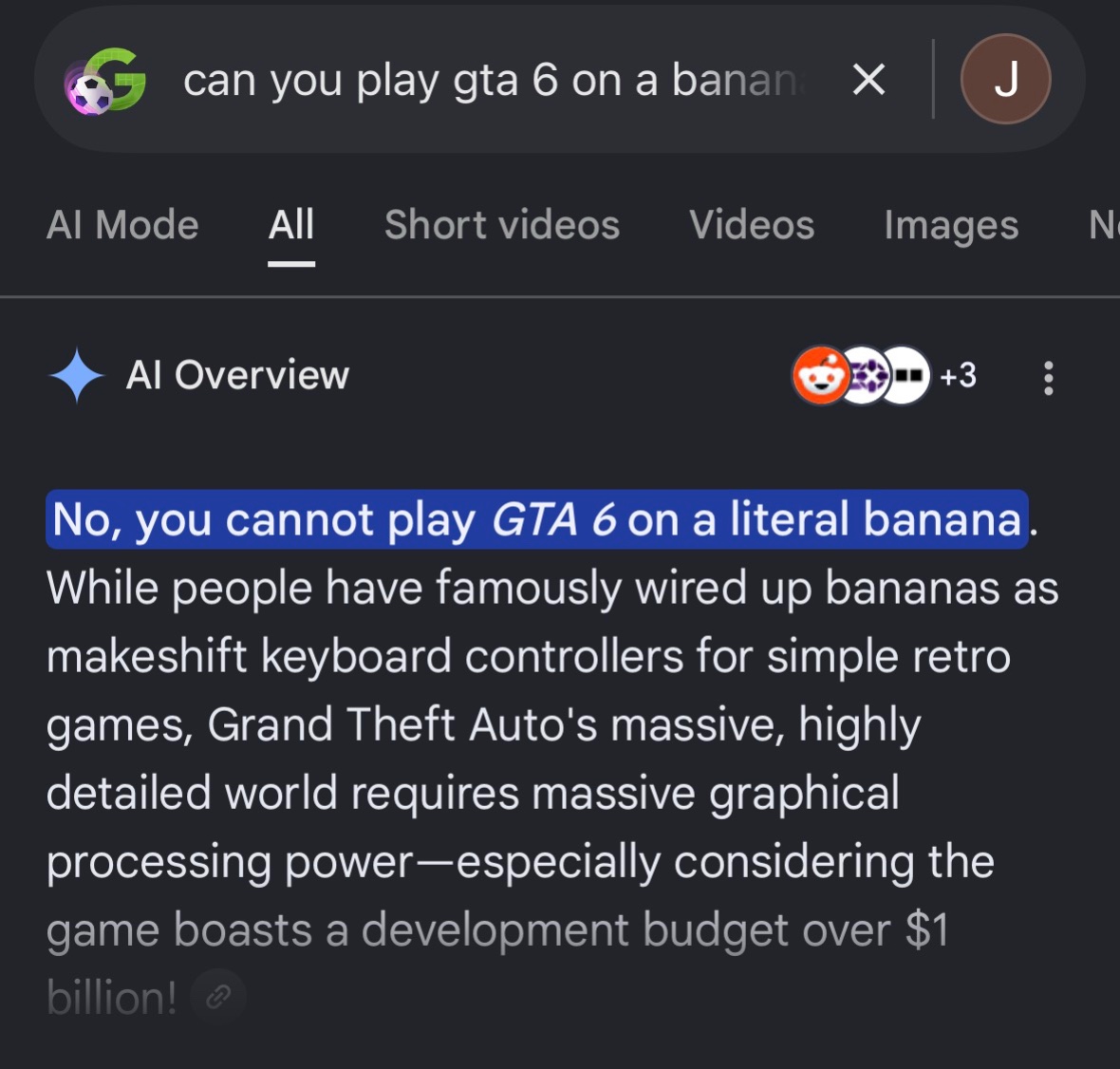Focus the search field with banana query

pyautogui.click(x=493, y=80)
